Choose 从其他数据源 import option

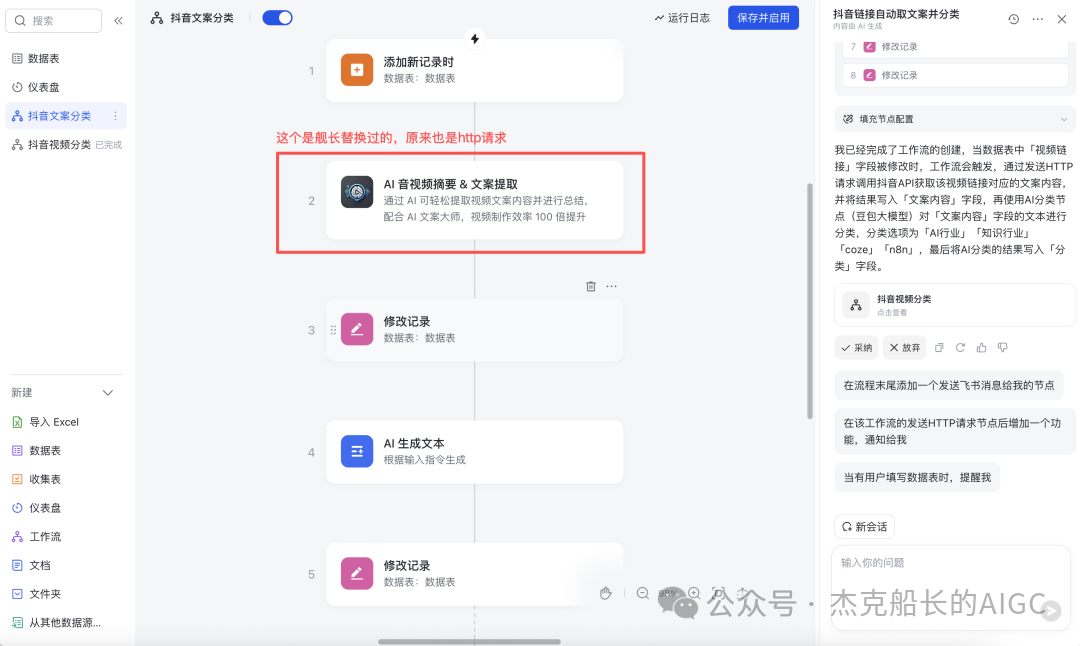[56, 623]
